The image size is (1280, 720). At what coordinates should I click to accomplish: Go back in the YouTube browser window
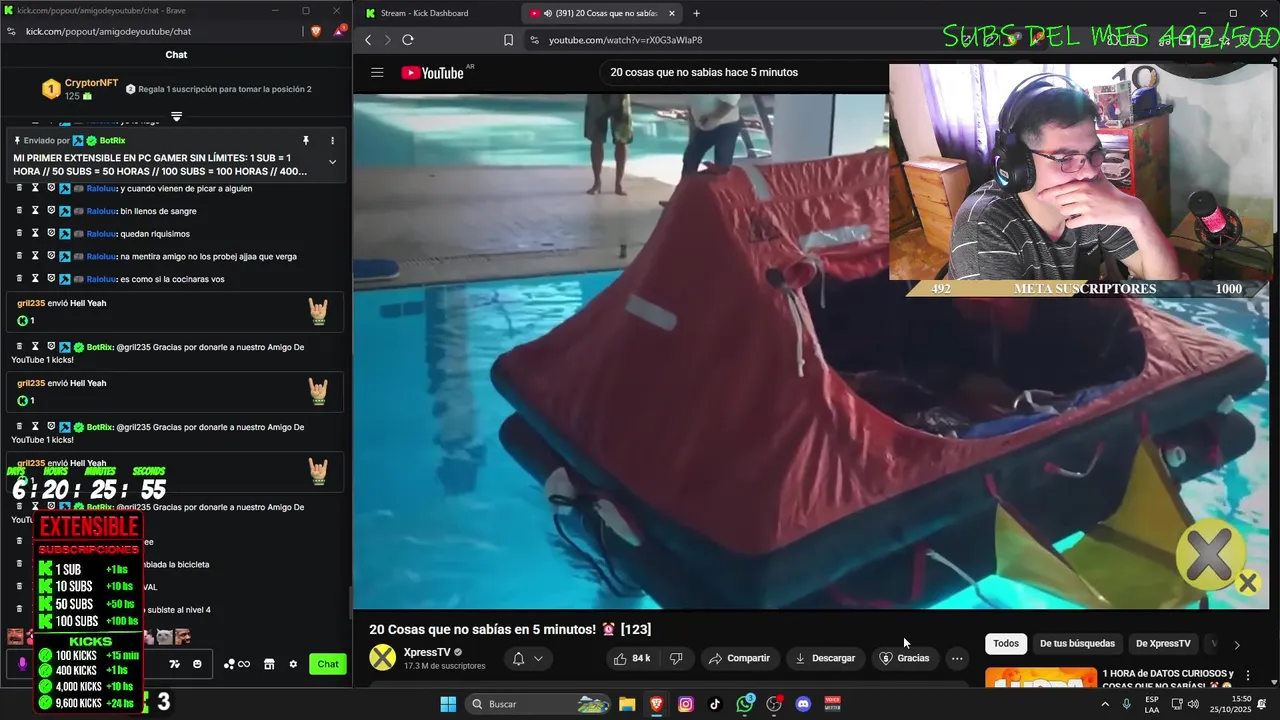[x=368, y=40]
